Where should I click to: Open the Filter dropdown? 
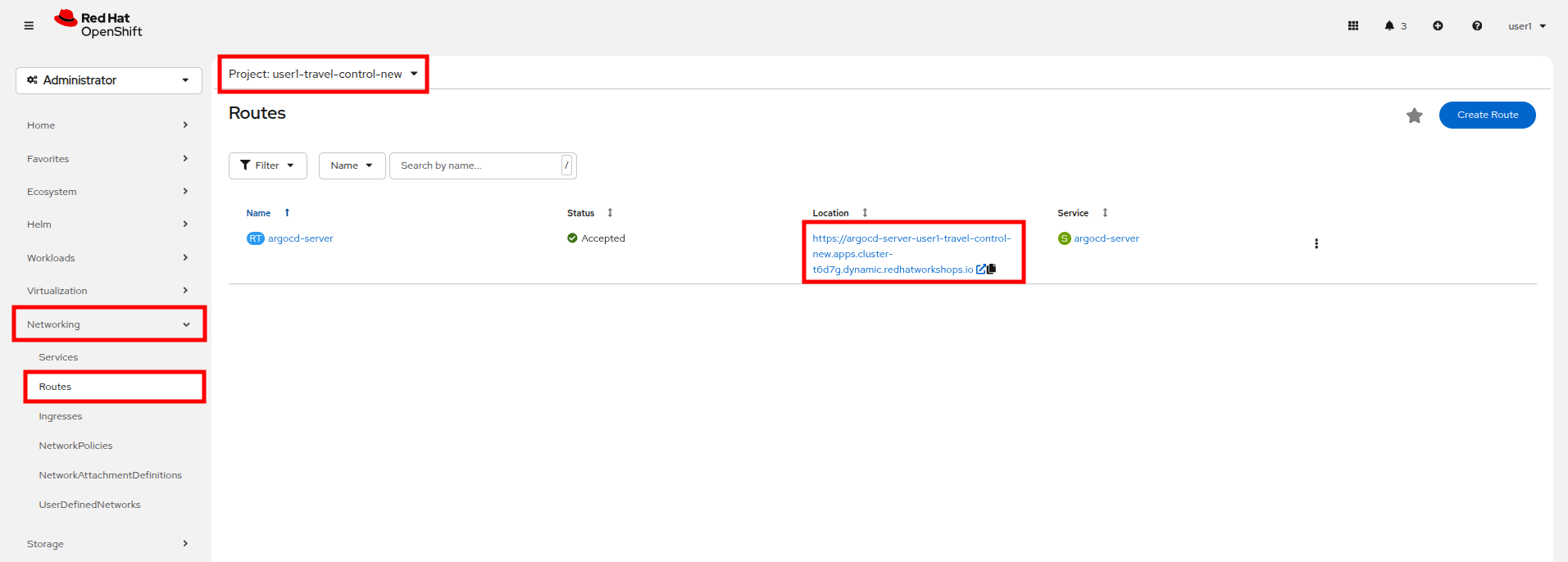pos(267,165)
